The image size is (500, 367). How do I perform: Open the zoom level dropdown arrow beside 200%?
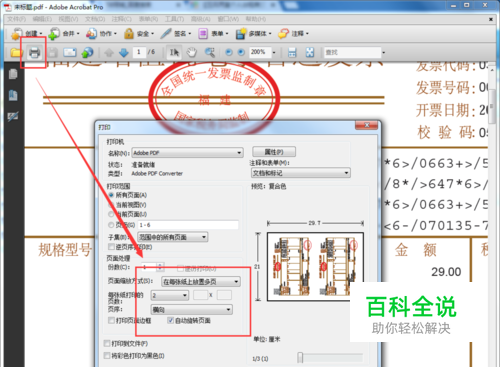274,52
